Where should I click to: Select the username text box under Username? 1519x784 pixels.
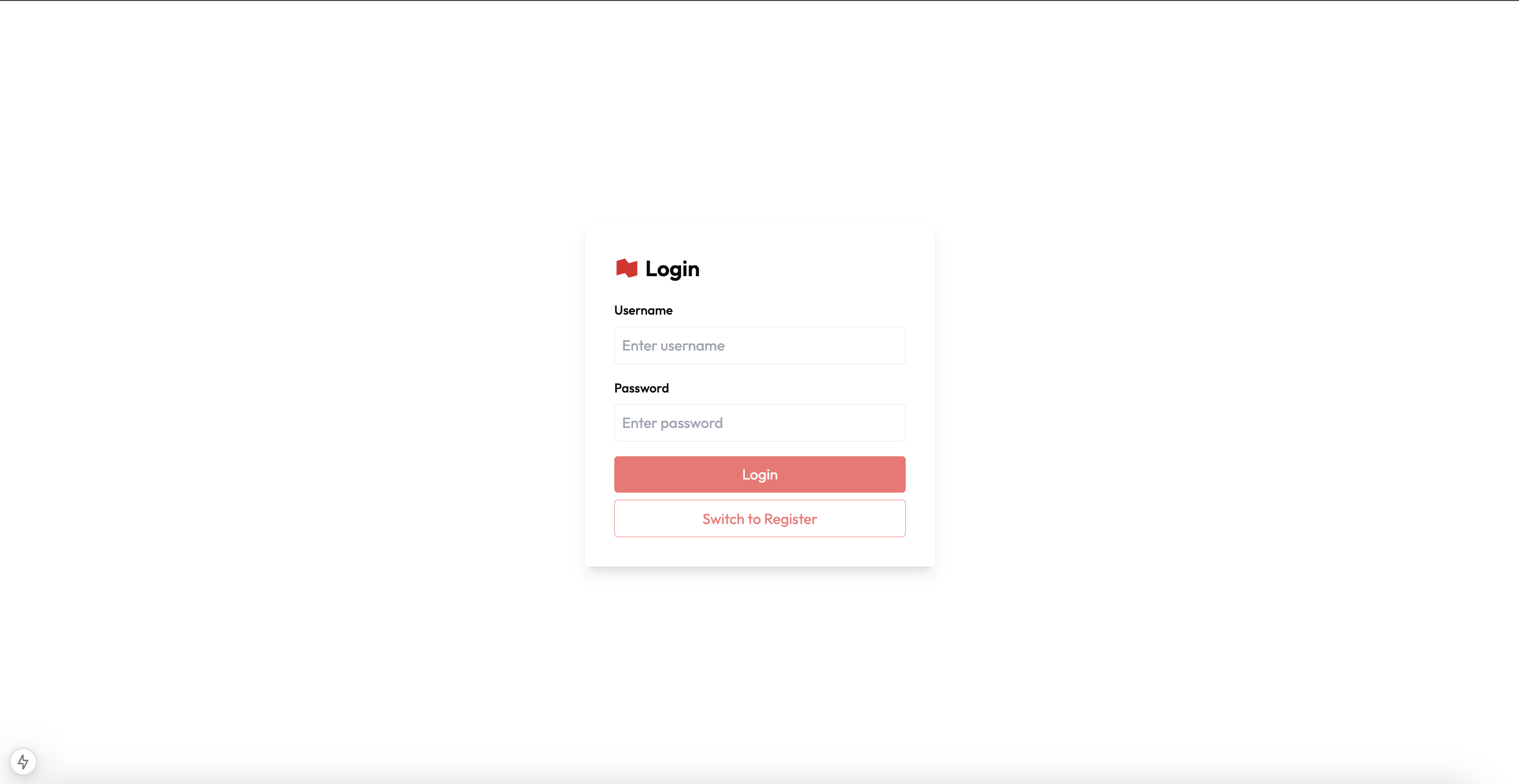click(759, 345)
